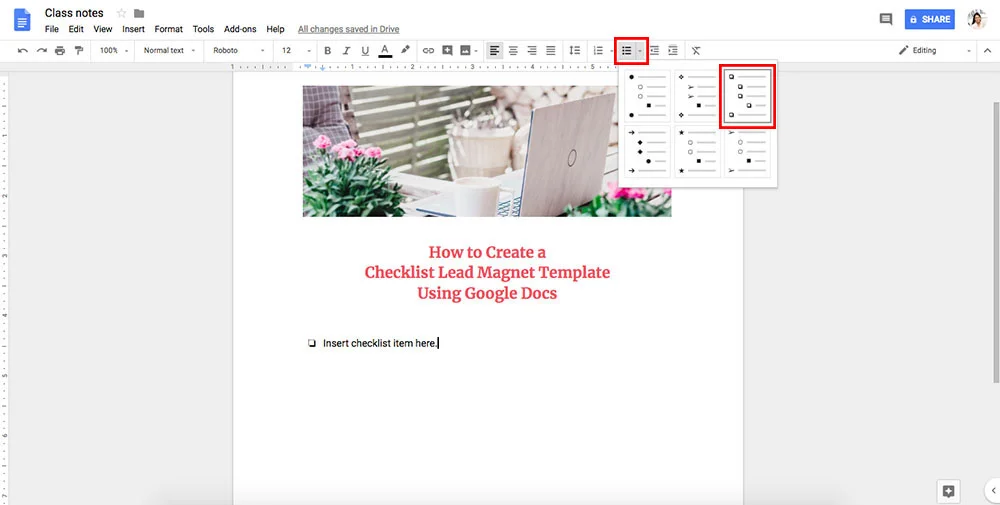Click the Insert image icon
The width and height of the screenshot is (1000, 505).
pos(465,50)
